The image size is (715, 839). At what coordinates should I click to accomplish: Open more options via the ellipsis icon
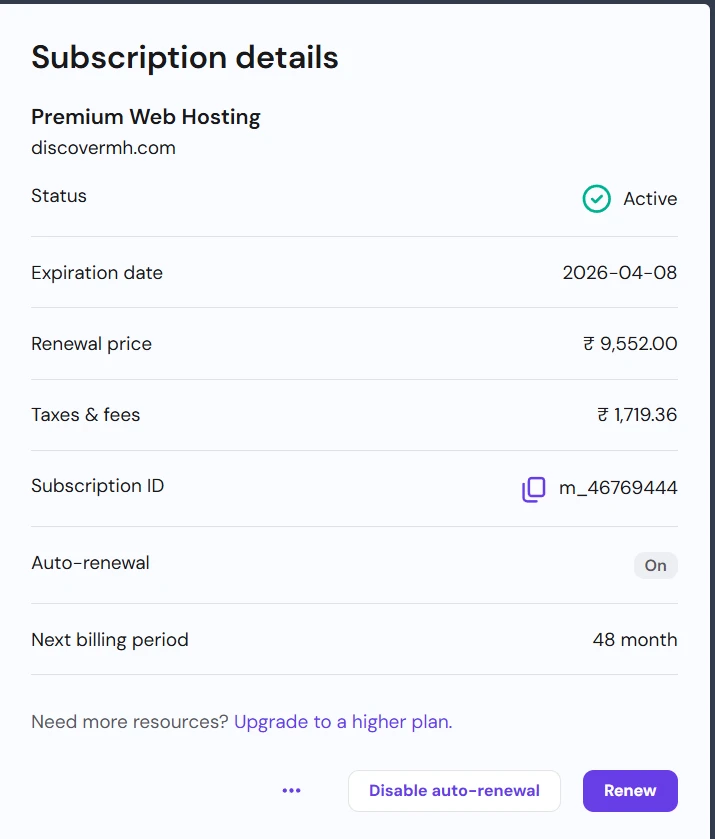point(291,790)
